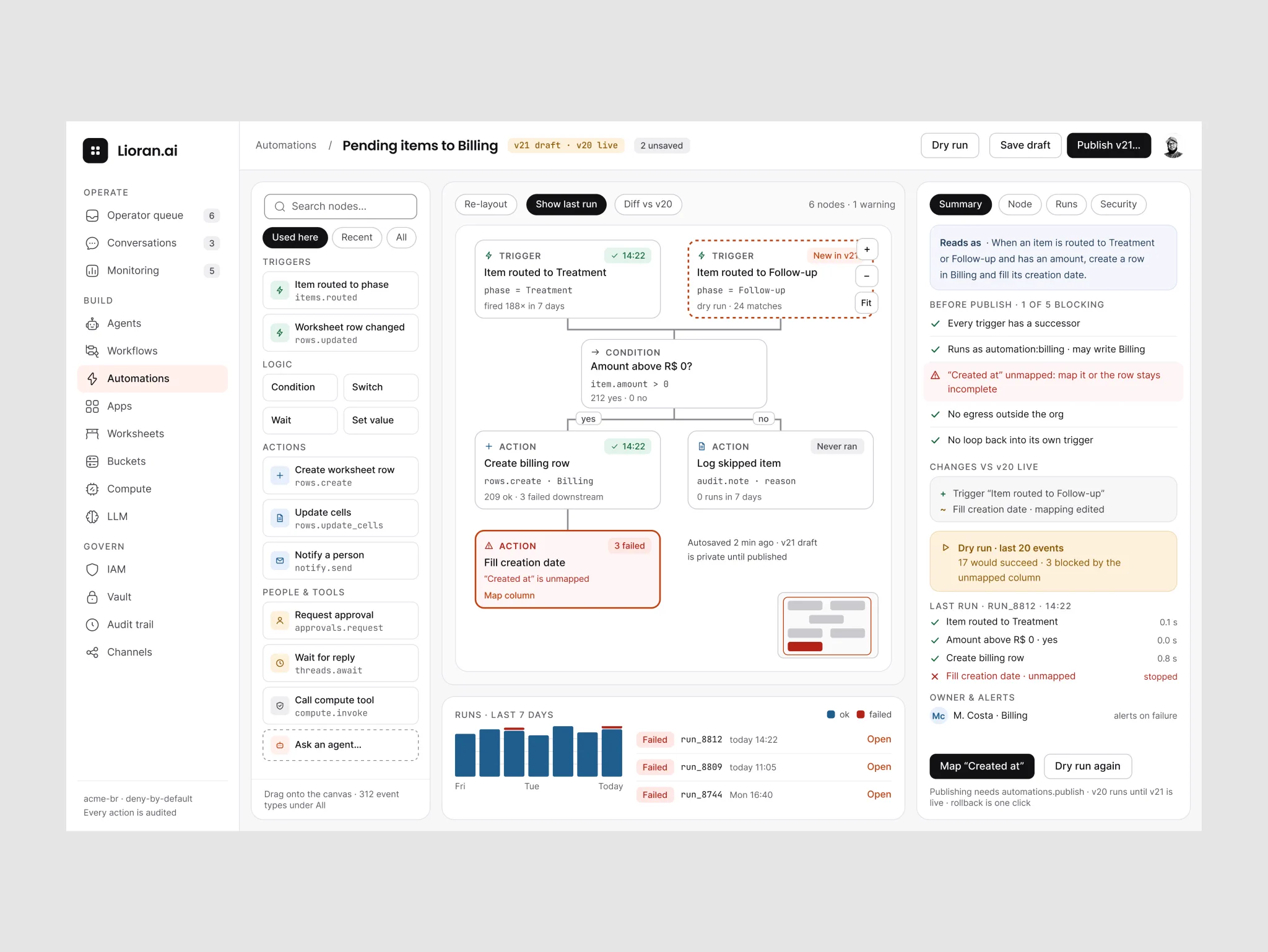Switch to the Node tab
This screenshot has width=1268, height=952.
tap(1019, 204)
